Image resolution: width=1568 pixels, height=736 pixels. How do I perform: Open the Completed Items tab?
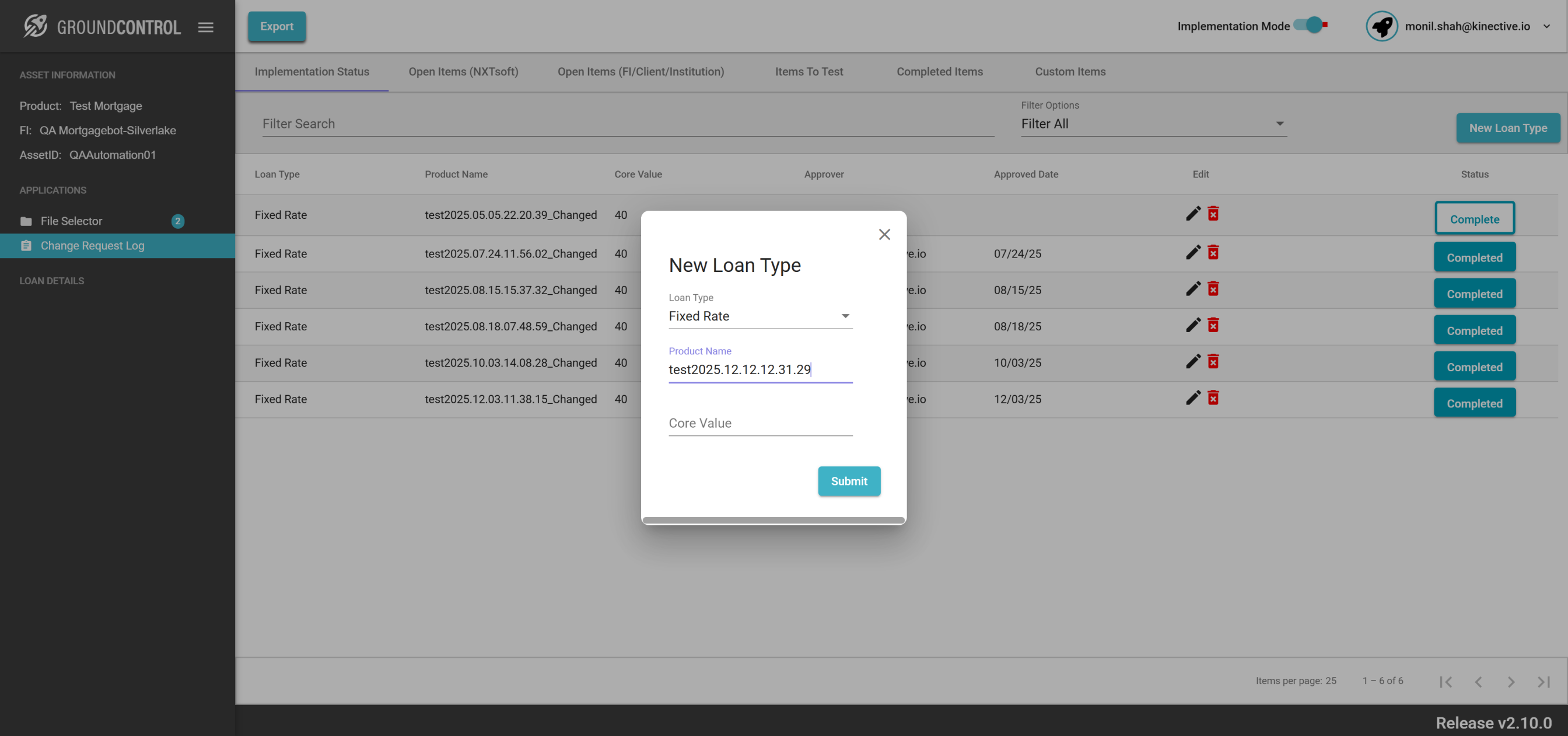939,72
